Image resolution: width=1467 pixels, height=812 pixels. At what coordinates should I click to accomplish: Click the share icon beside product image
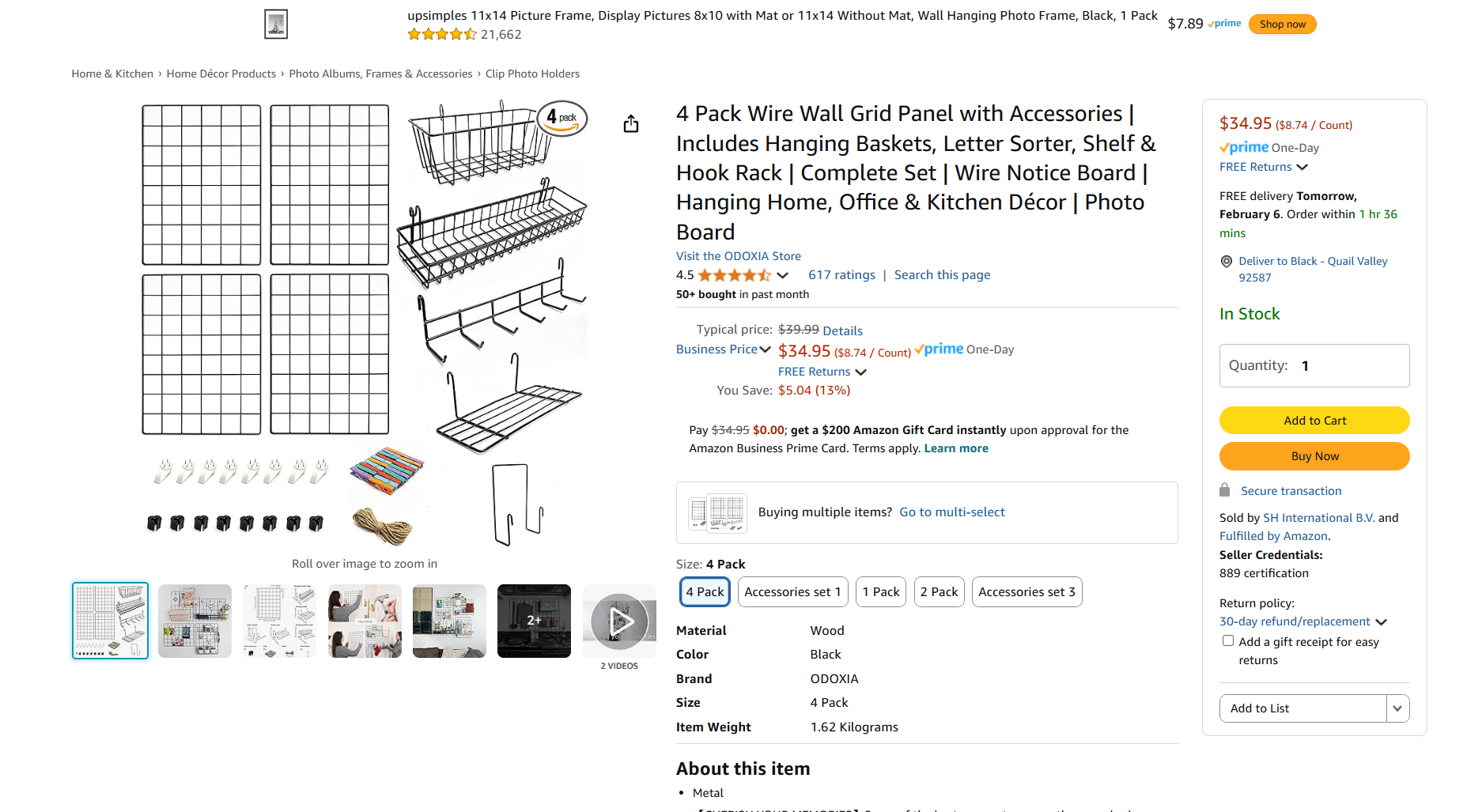(x=630, y=124)
